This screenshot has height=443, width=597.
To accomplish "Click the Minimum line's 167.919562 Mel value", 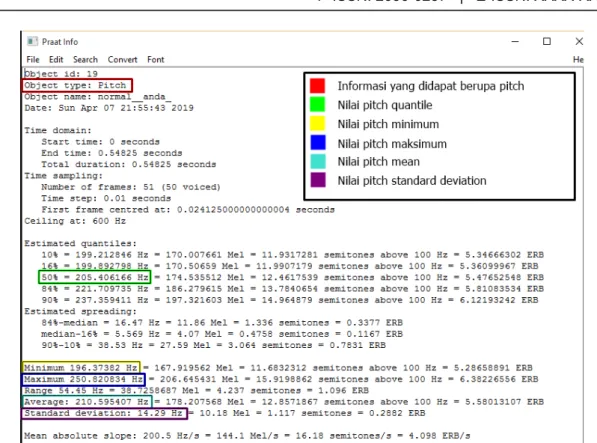I will click(193, 368).
